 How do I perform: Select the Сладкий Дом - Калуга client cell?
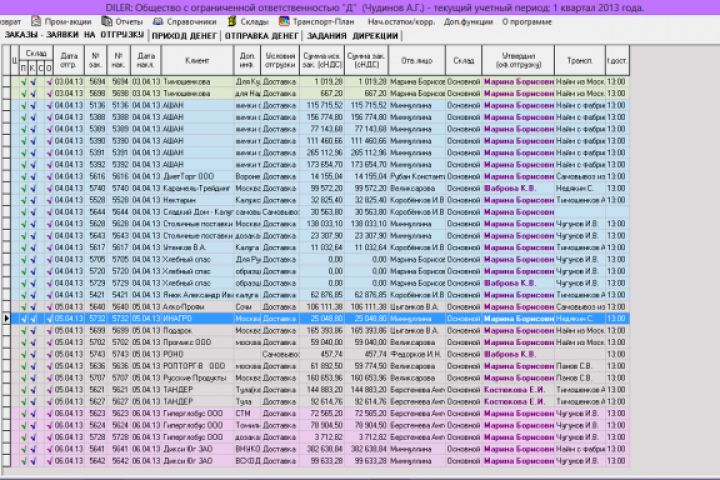pyautogui.click(x=197, y=212)
